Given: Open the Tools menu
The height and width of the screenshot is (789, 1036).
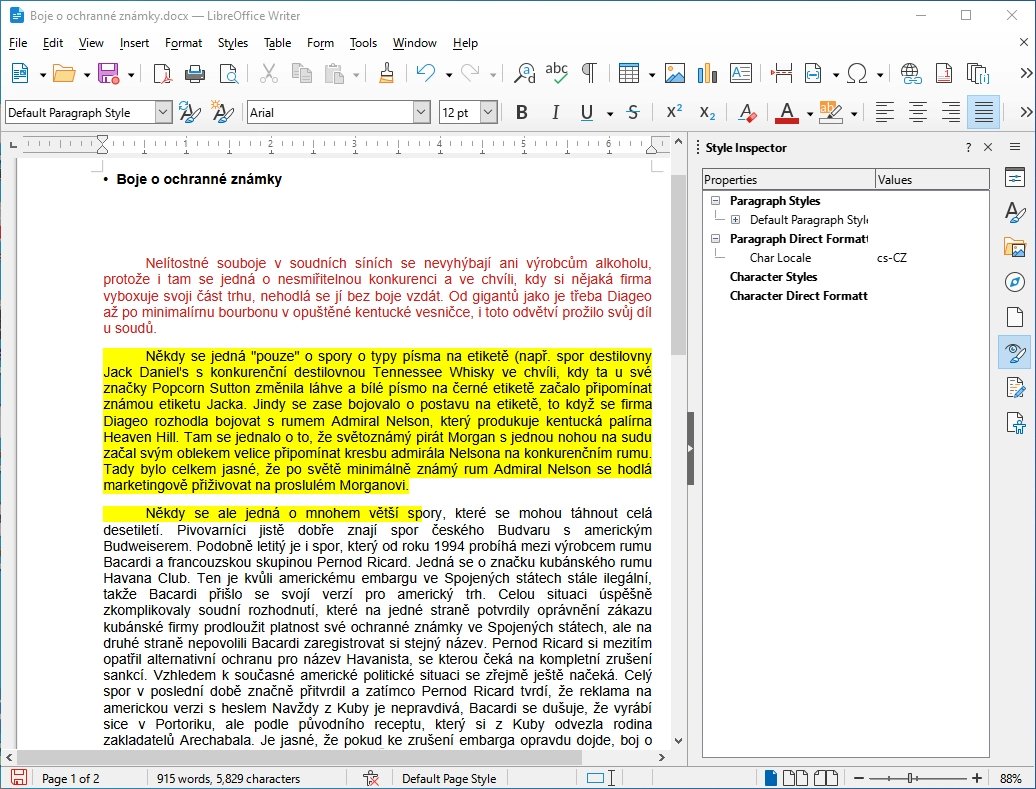Looking at the screenshot, I should click(363, 43).
